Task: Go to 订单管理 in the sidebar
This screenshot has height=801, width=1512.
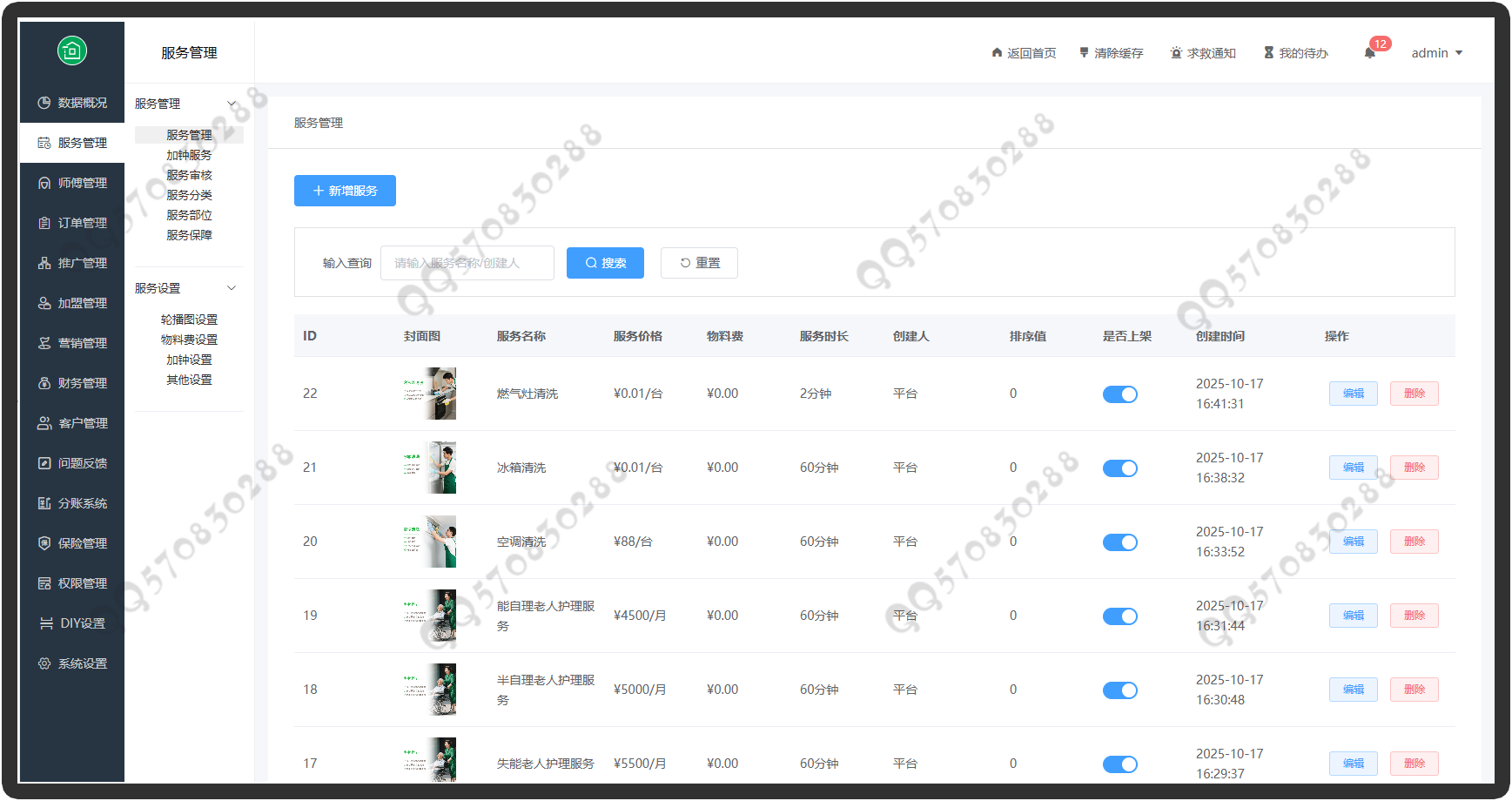Action: click(x=72, y=223)
